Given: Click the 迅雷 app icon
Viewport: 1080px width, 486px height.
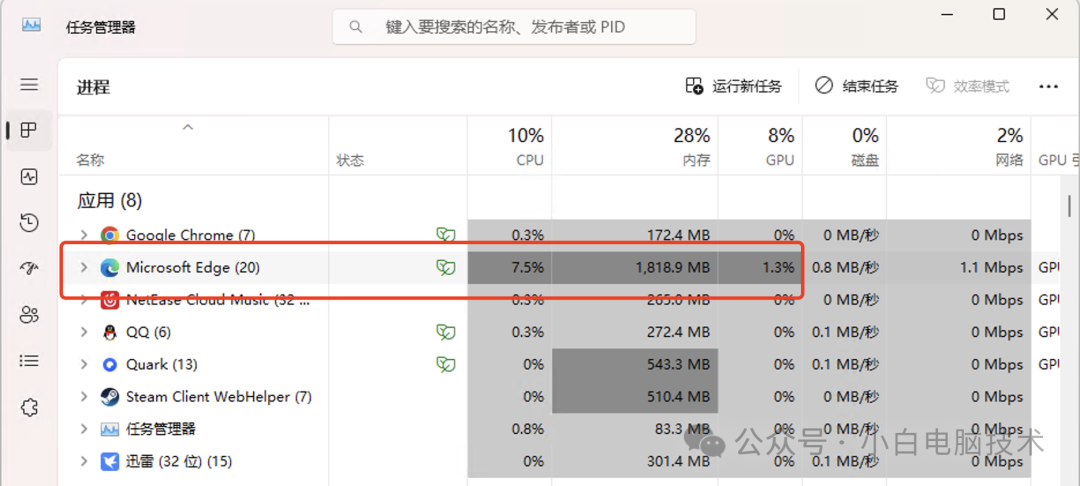Looking at the screenshot, I should pyautogui.click(x=109, y=461).
